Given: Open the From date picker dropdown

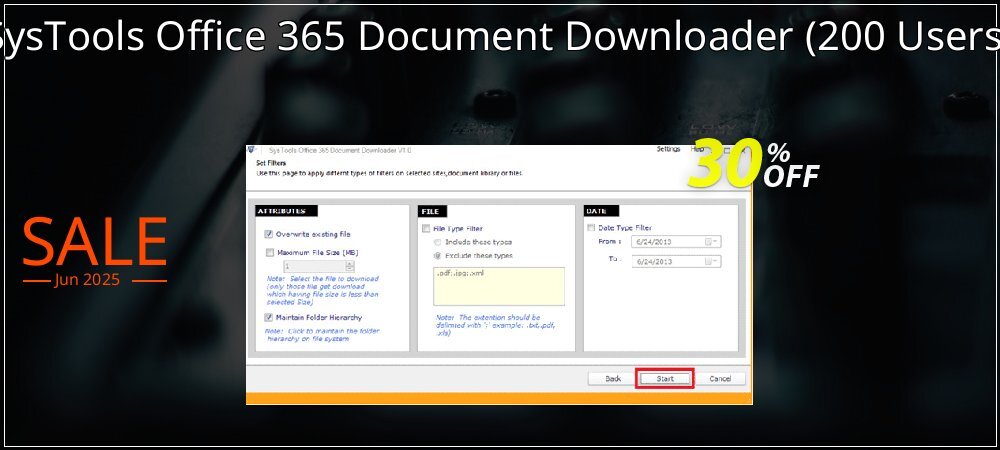Looking at the screenshot, I should (712, 242).
